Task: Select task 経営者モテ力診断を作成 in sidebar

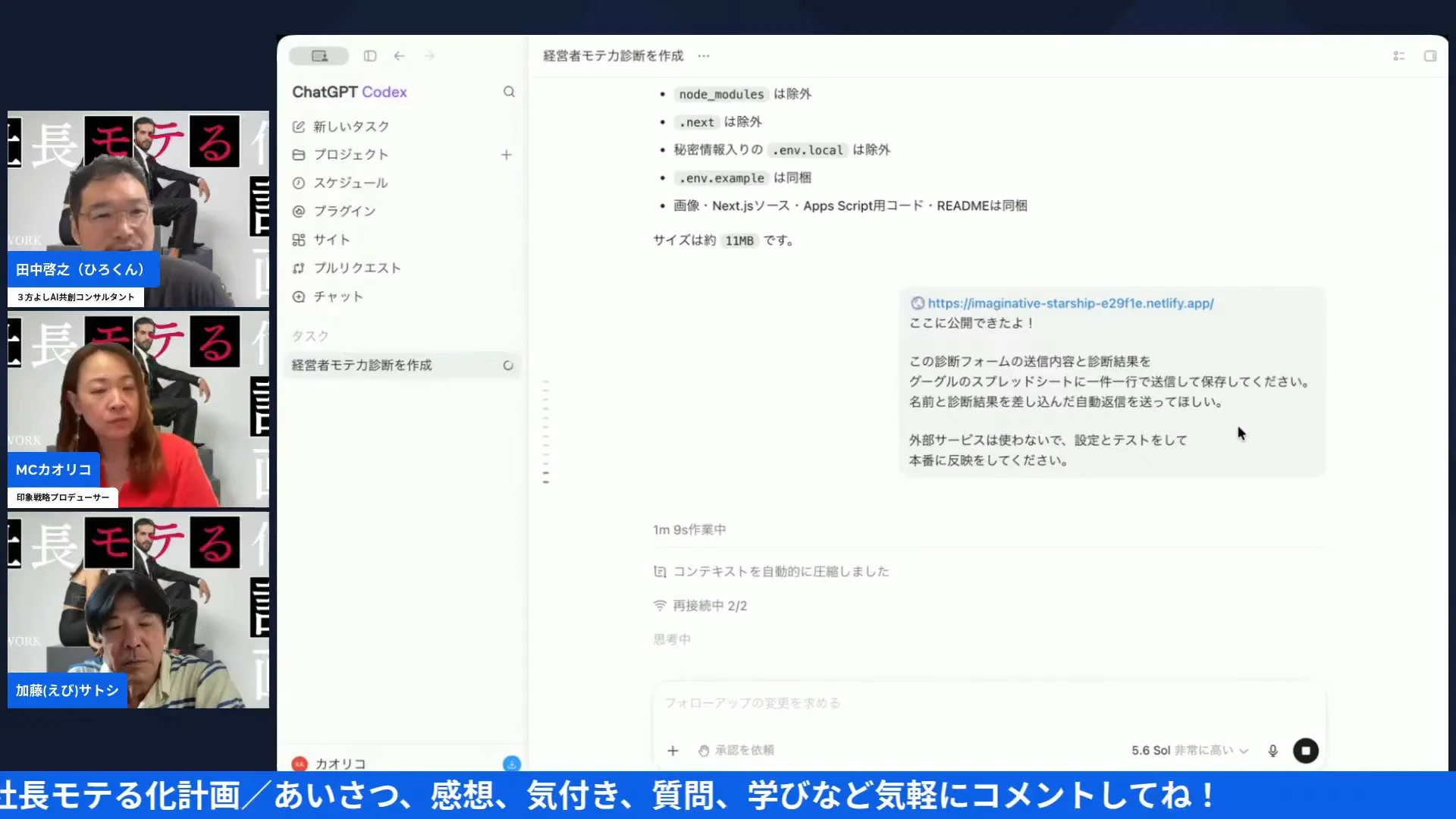Action: click(403, 366)
